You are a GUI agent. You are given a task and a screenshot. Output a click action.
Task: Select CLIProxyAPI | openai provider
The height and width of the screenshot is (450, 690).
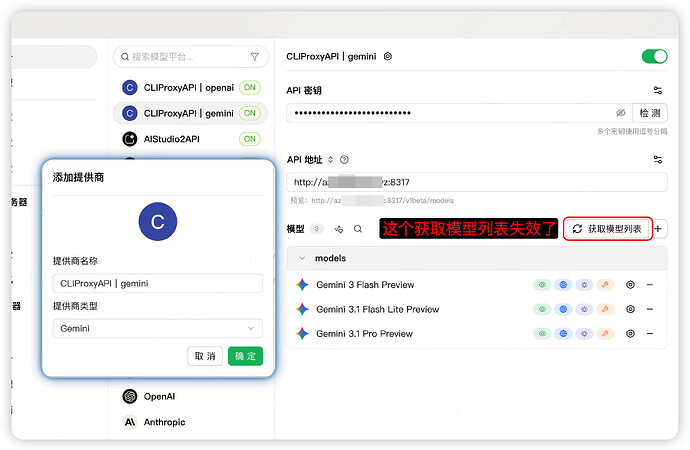pos(191,88)
